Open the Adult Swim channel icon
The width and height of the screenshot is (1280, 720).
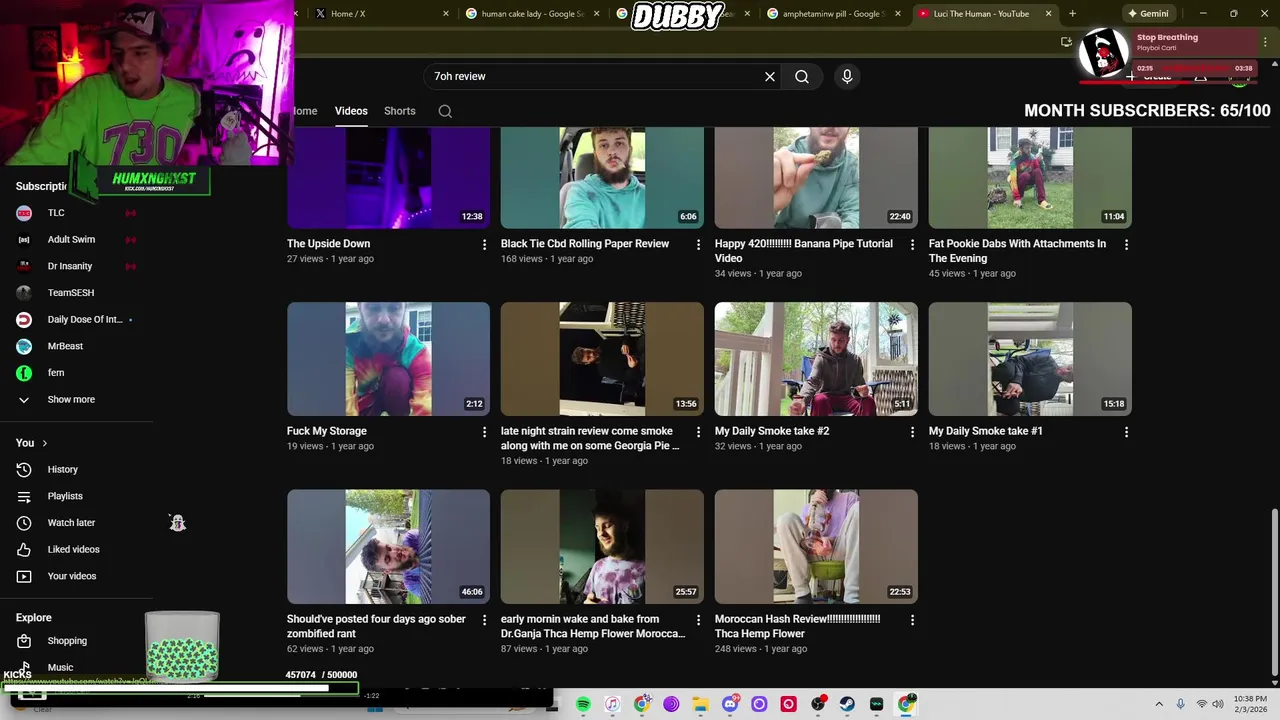pyautogui.click(x=24, y=240)
